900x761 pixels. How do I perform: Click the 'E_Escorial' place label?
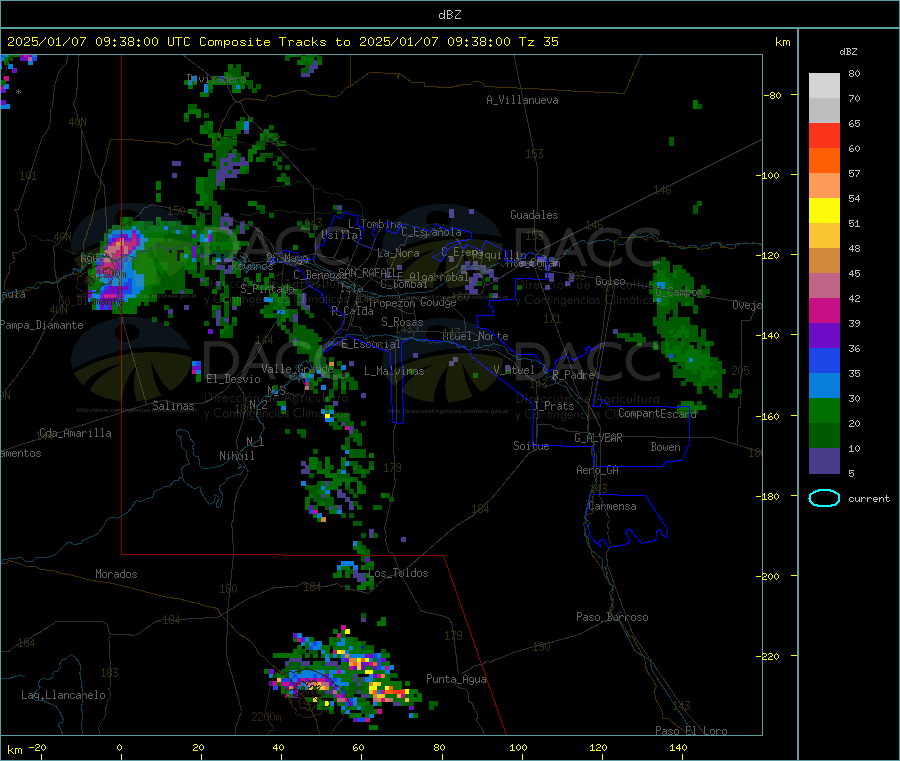pos(370,344)
